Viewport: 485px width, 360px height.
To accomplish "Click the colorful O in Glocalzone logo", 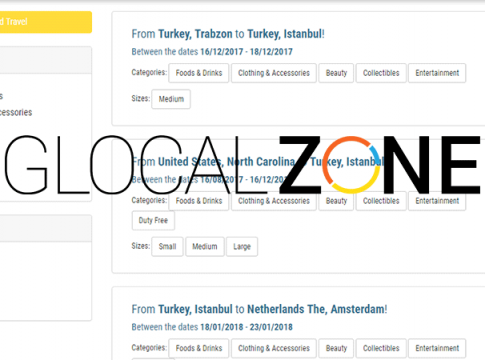I will click(351, 165).
